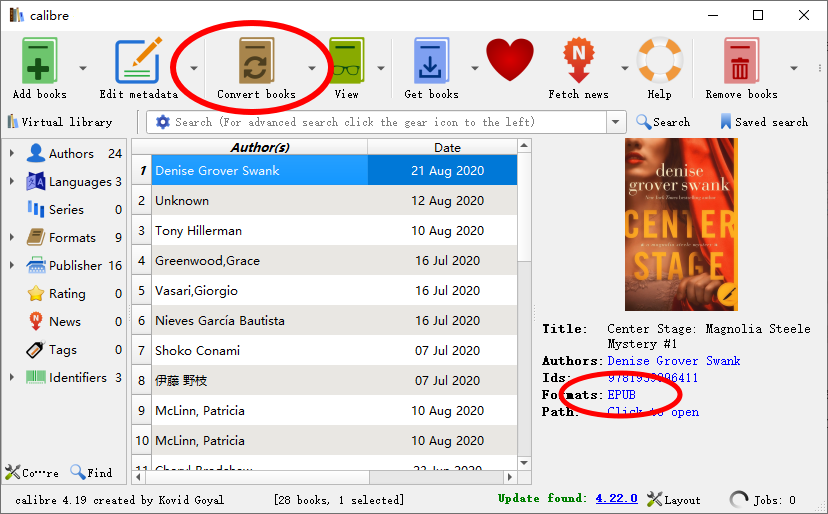The height and width of the screenshot is (514, 828).
Task: Click the ISBN identifier link
Action: click(x=653, y=378)
